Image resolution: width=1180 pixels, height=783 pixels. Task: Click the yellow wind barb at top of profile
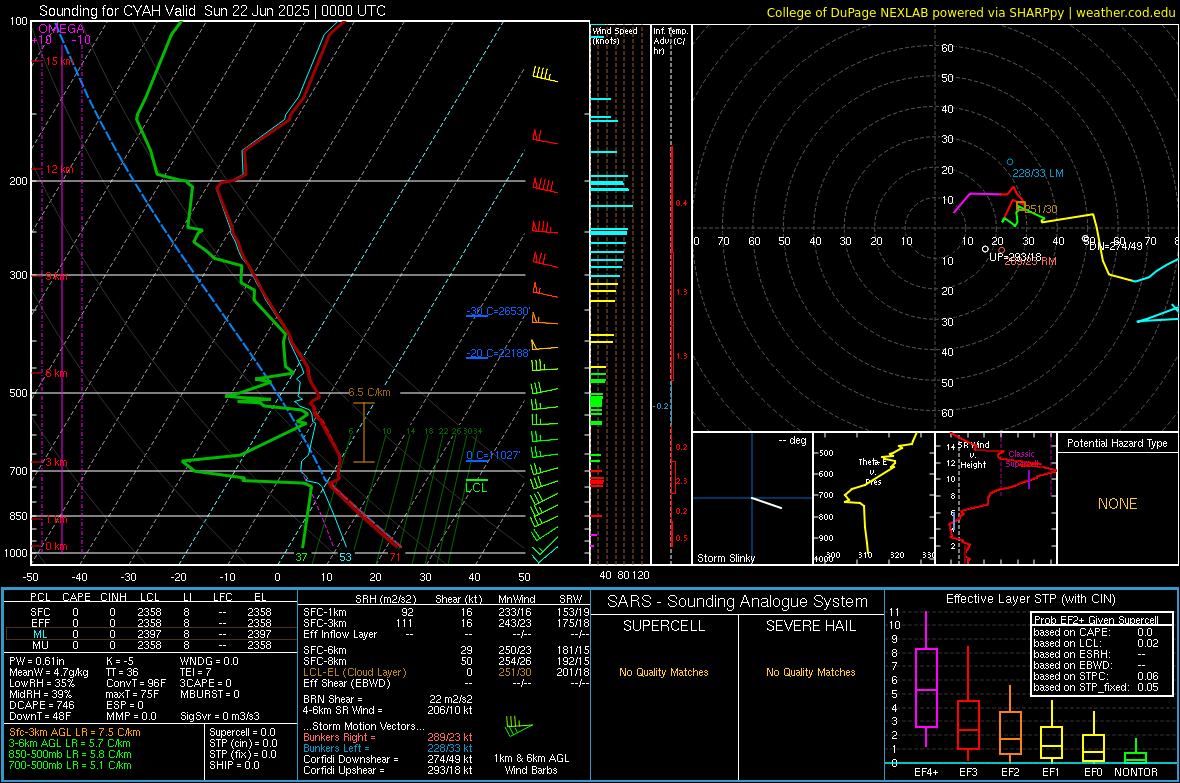[x=545, y=75]
